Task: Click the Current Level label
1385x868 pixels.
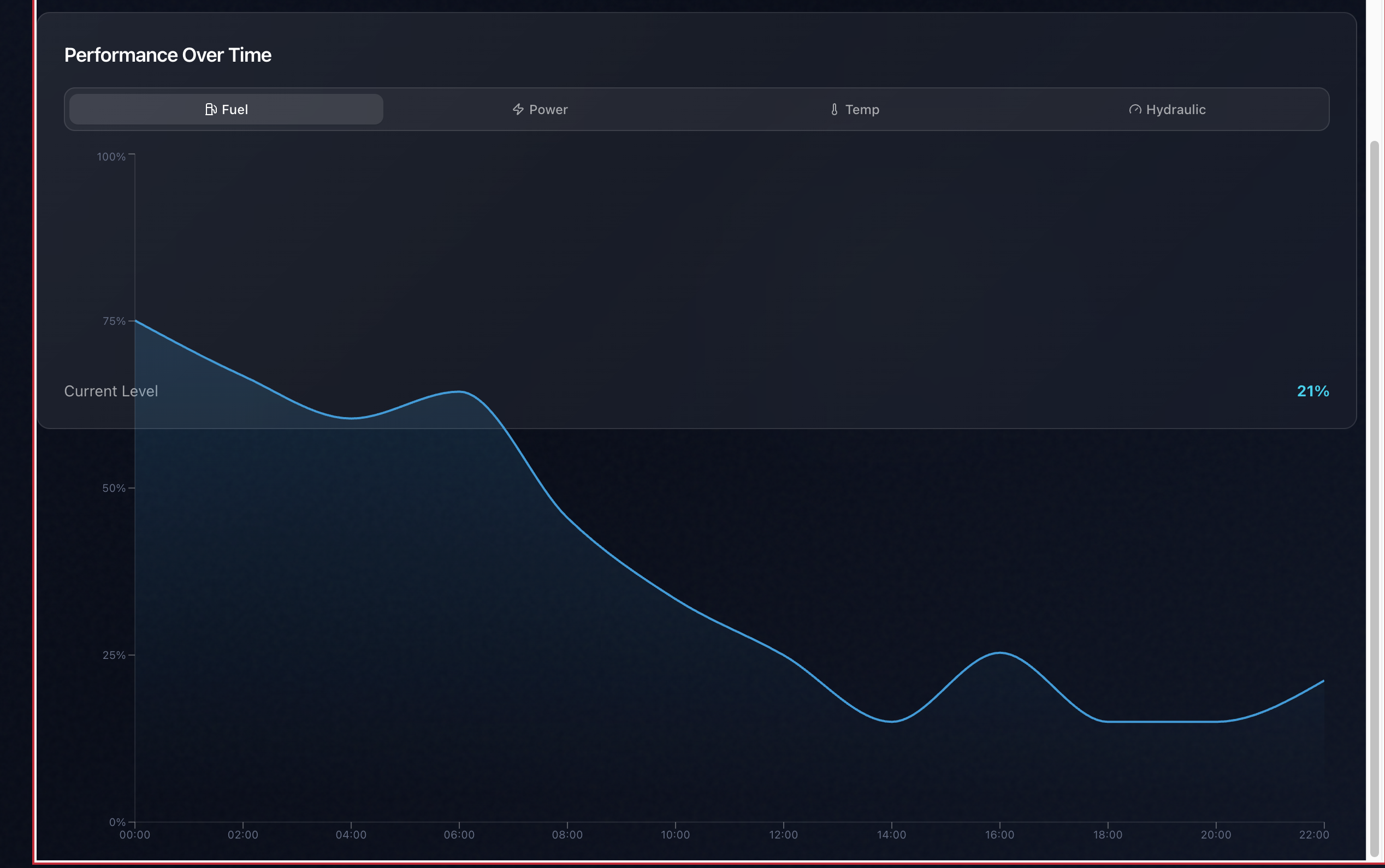Action: point(111,391)
